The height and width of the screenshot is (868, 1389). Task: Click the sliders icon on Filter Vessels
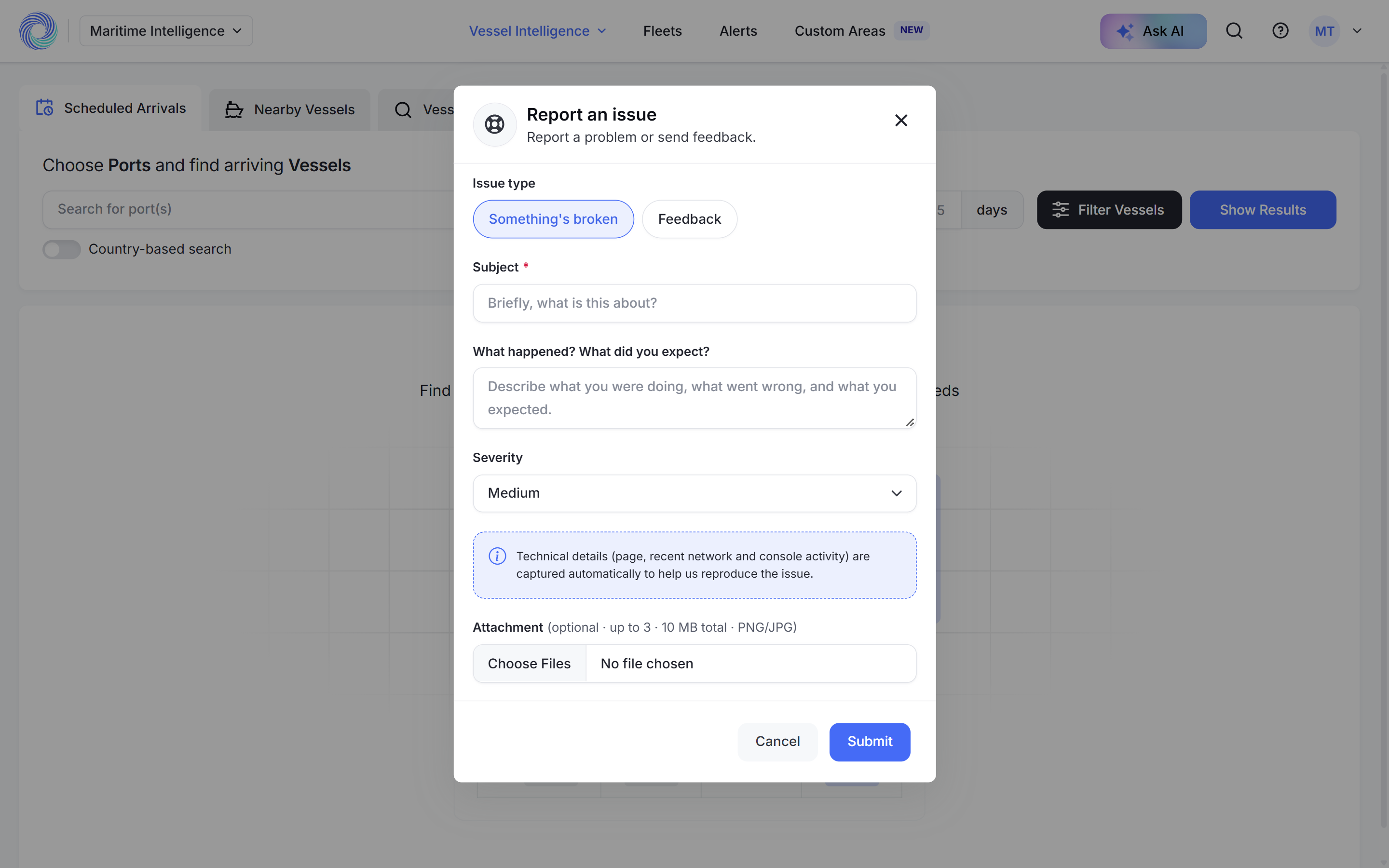(1060, 210)
